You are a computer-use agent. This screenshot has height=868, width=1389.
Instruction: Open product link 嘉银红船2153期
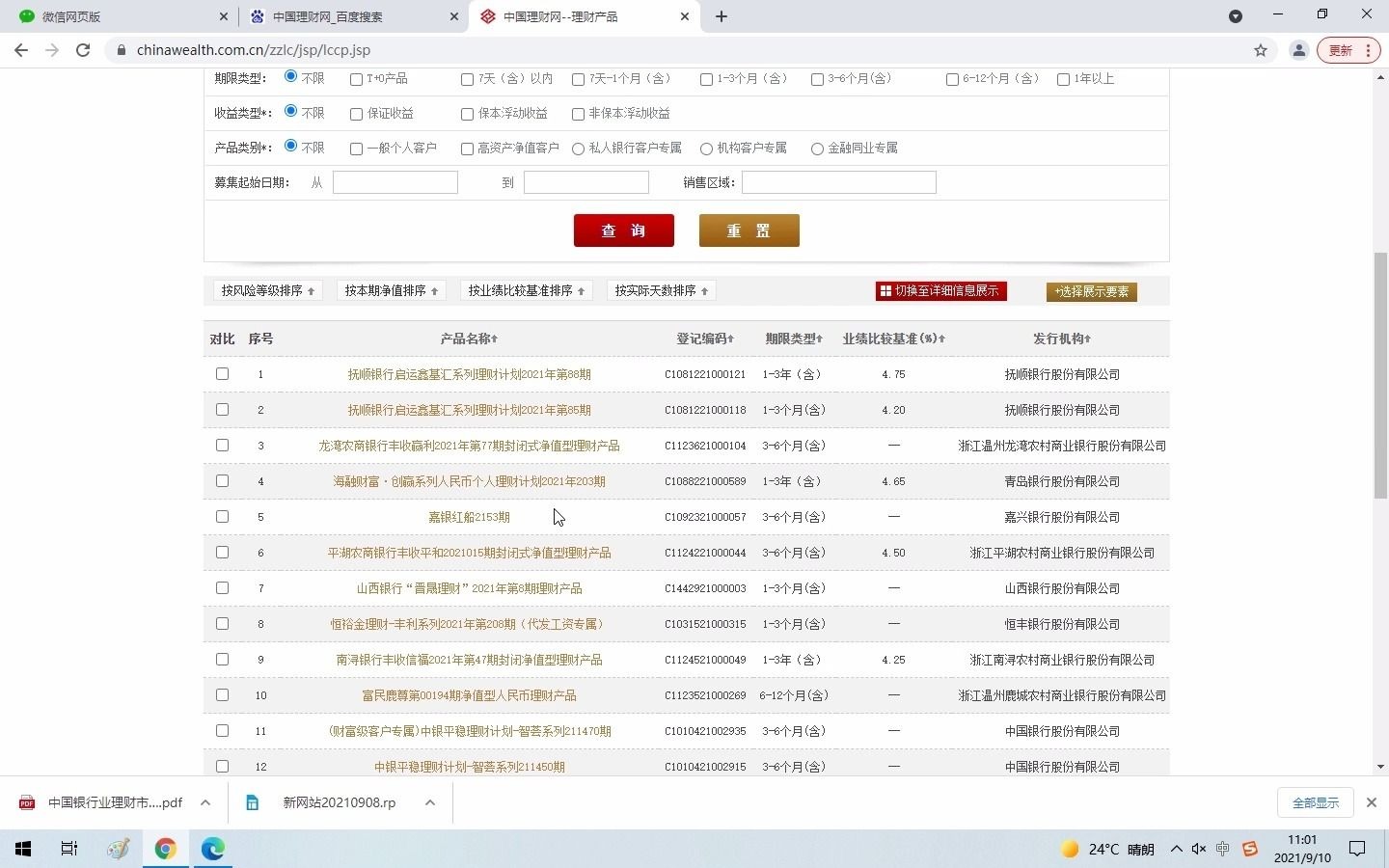(470, 517)
